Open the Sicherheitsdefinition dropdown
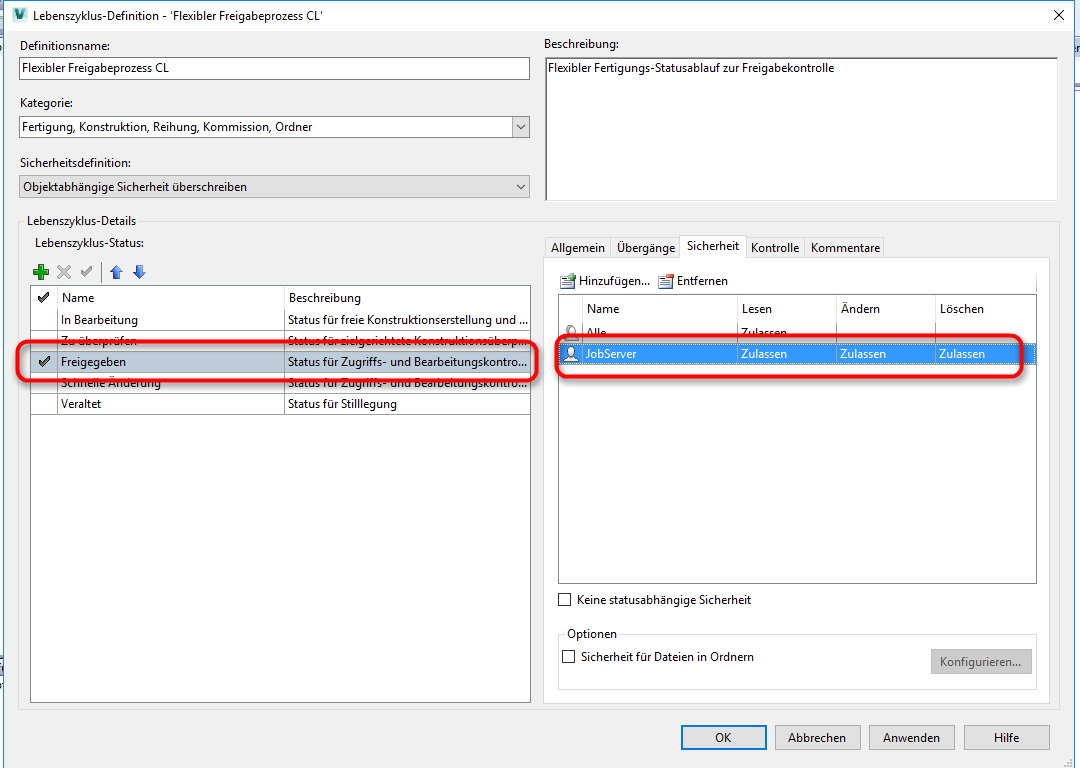 [520, 187]
